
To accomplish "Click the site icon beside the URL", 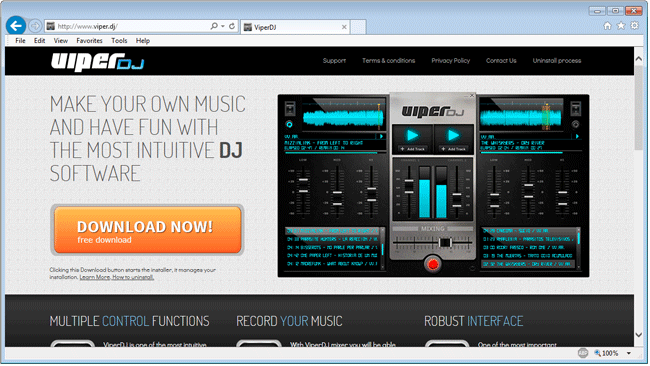I will click(x=51, y=27).
